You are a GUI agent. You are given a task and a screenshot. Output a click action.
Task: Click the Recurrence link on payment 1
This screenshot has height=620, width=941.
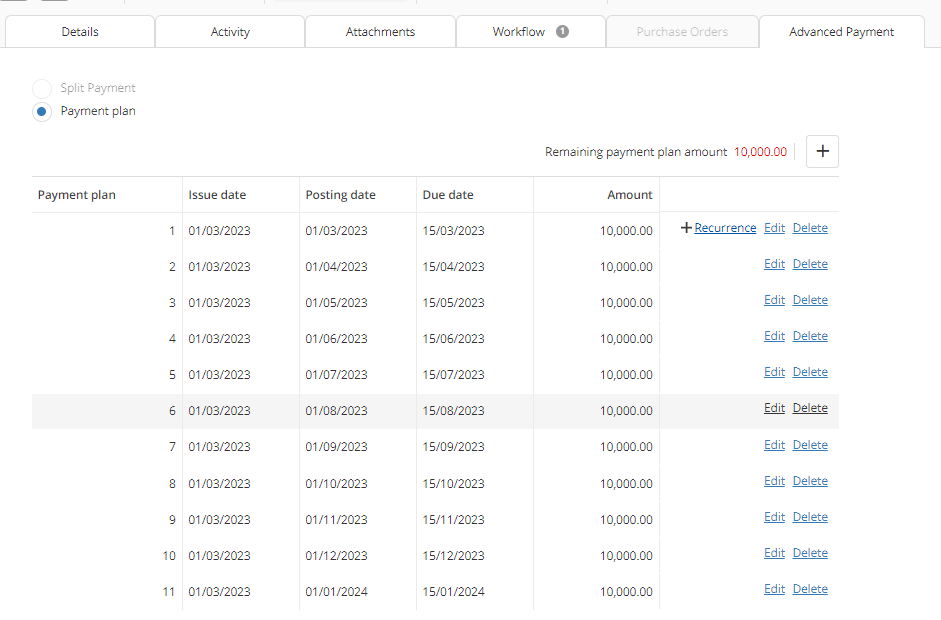(x=725, y=228)
